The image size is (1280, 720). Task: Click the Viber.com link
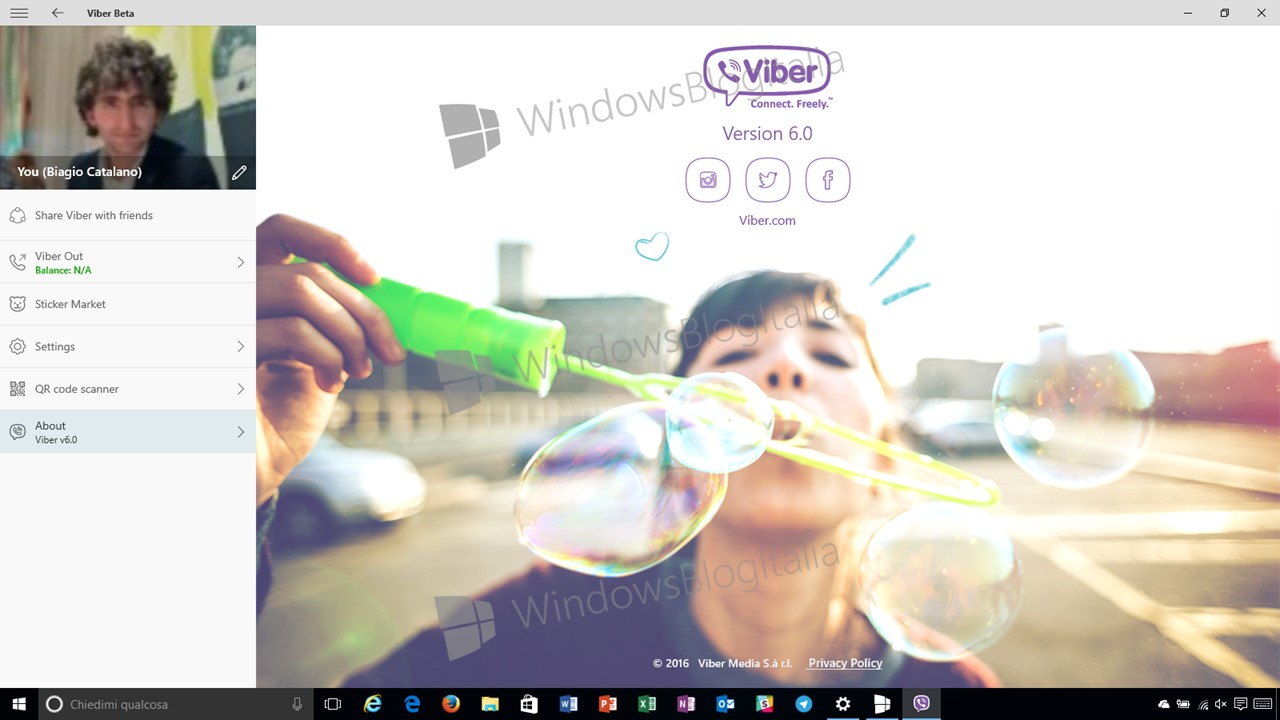[x=767, y=221]
